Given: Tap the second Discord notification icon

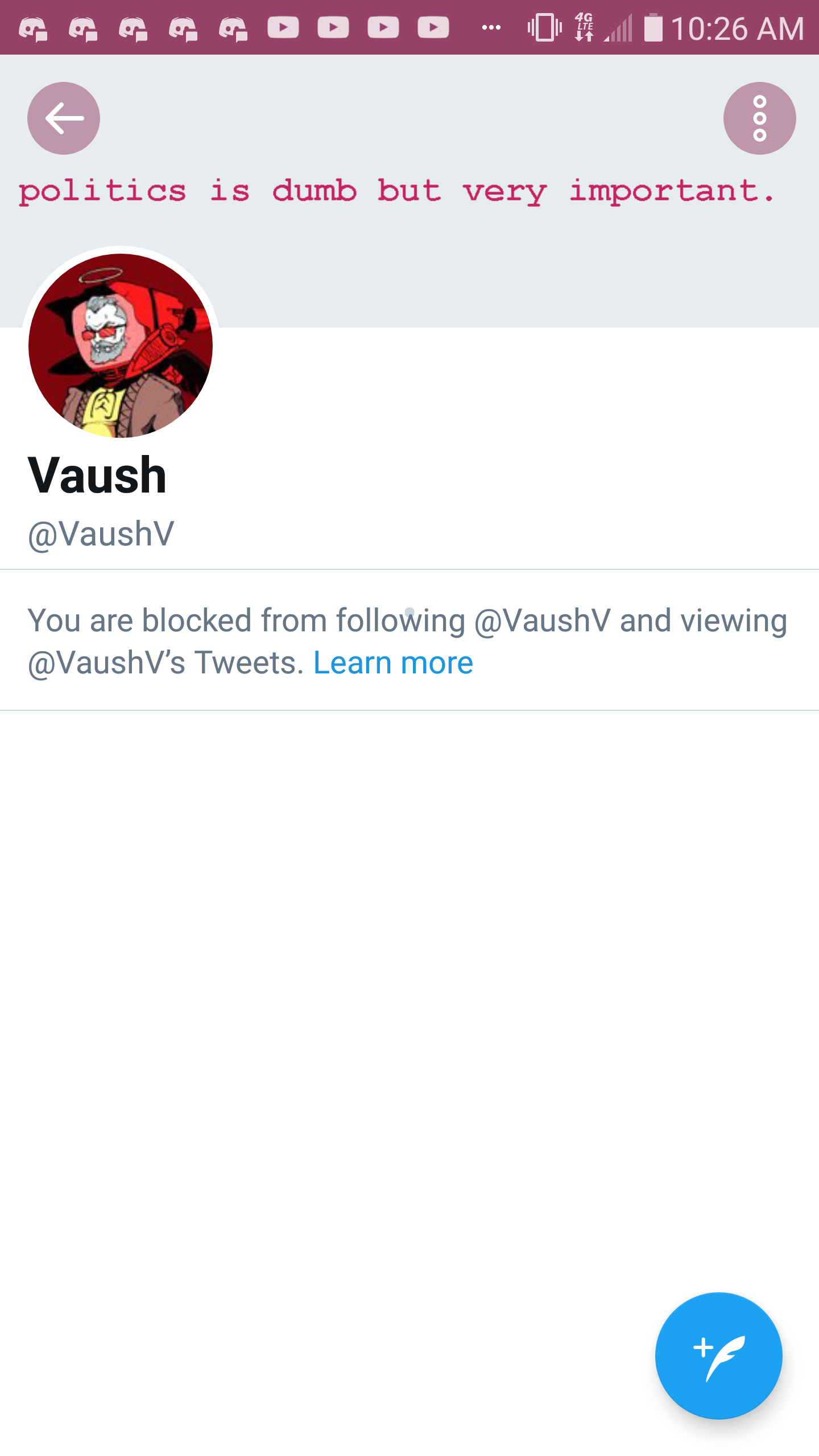Looking at the screenshot, I should click(x=83, y=28).
